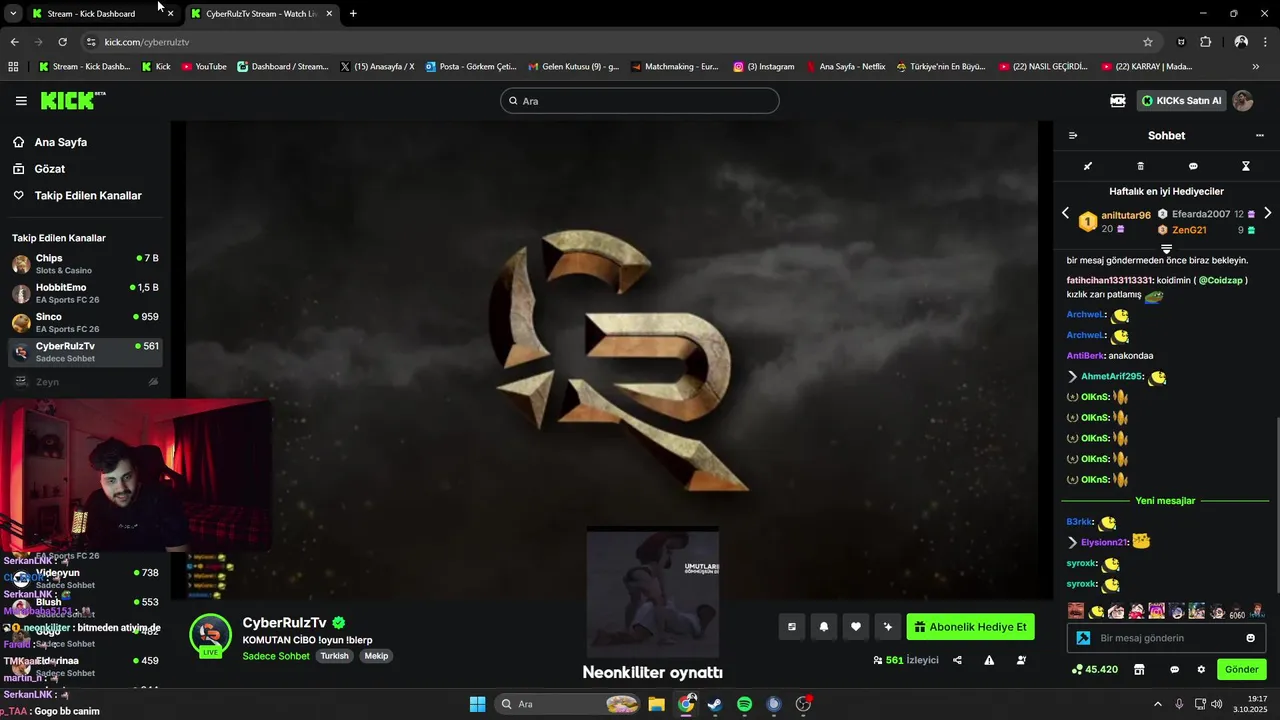
Task: Click the KICKs Satın Al button
Action: coord(1182,101)
